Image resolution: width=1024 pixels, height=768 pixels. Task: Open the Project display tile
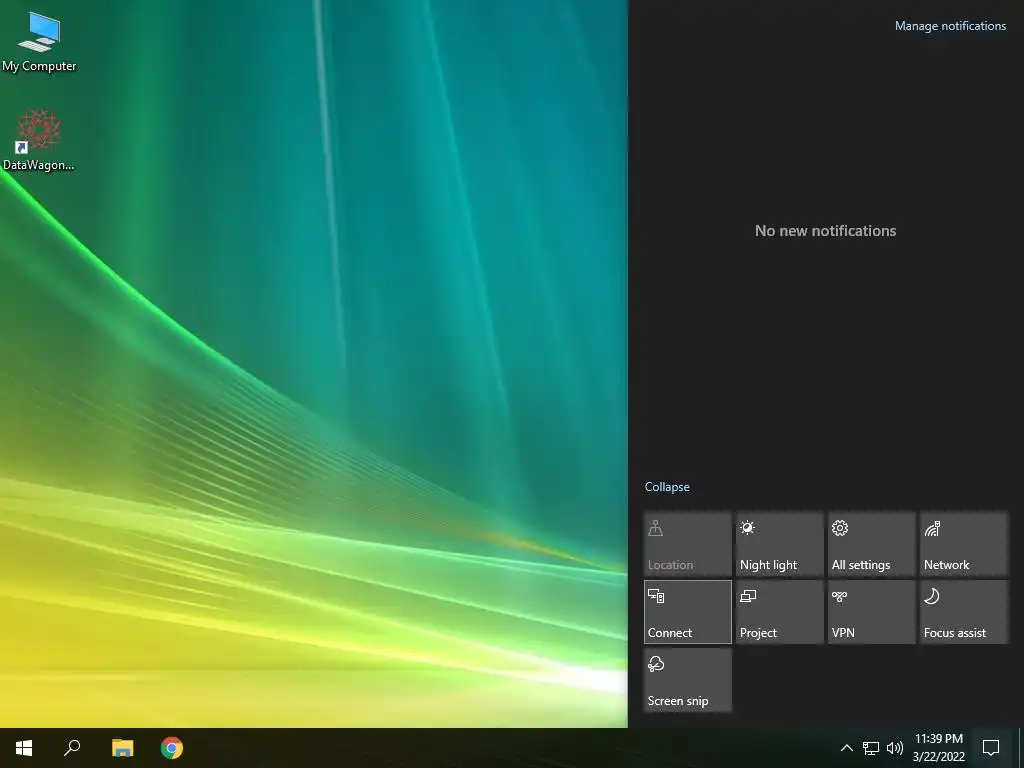click(780, 611)
